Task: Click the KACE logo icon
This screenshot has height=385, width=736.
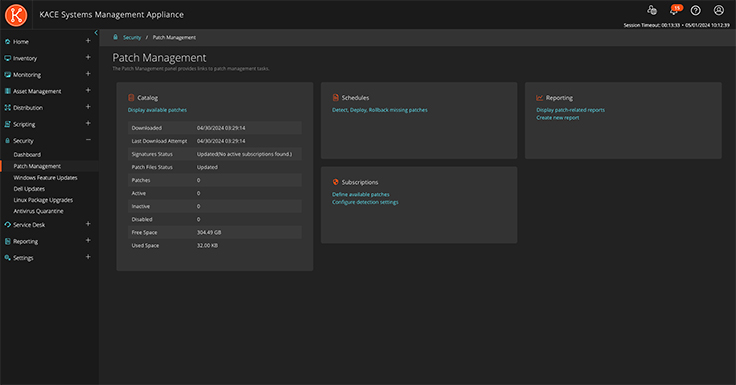Action: (x=16, y=15)
